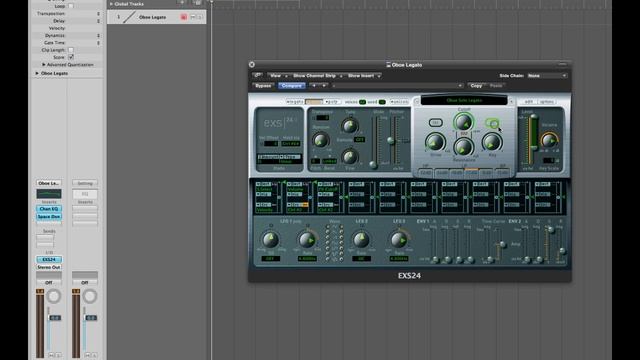
Task: Click the Setting button on Stereo Out strip
Action: click(x=85, y=183)
